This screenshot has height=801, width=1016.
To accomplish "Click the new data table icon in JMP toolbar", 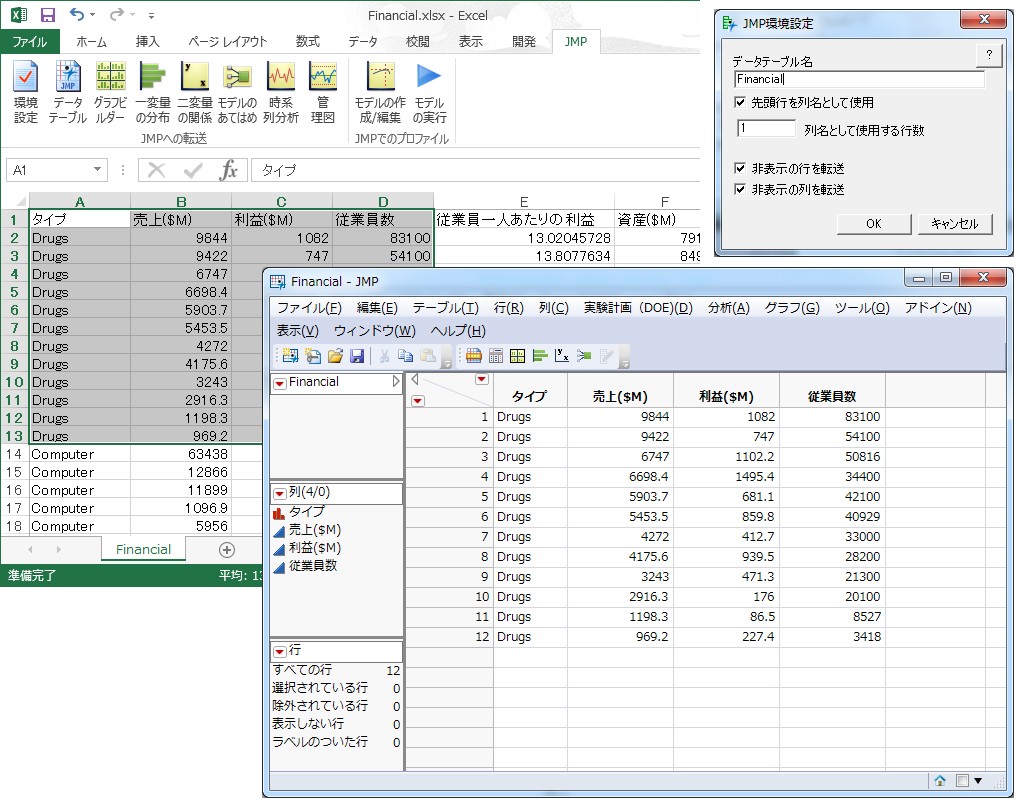I will 290,355.
